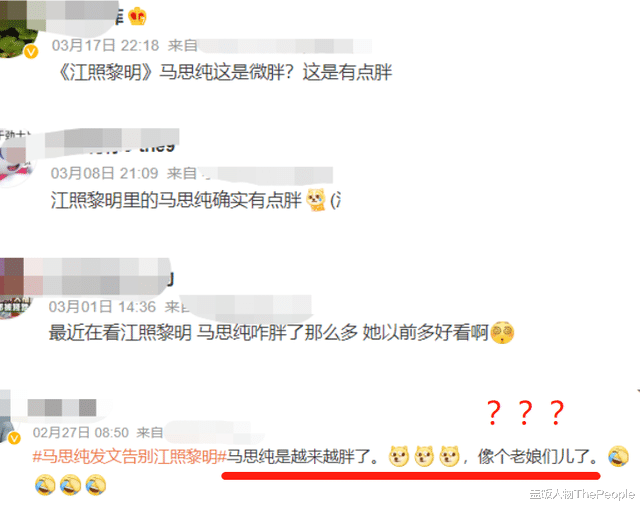Click the 03月08日 21:09 timestamp

coord(104,173)
